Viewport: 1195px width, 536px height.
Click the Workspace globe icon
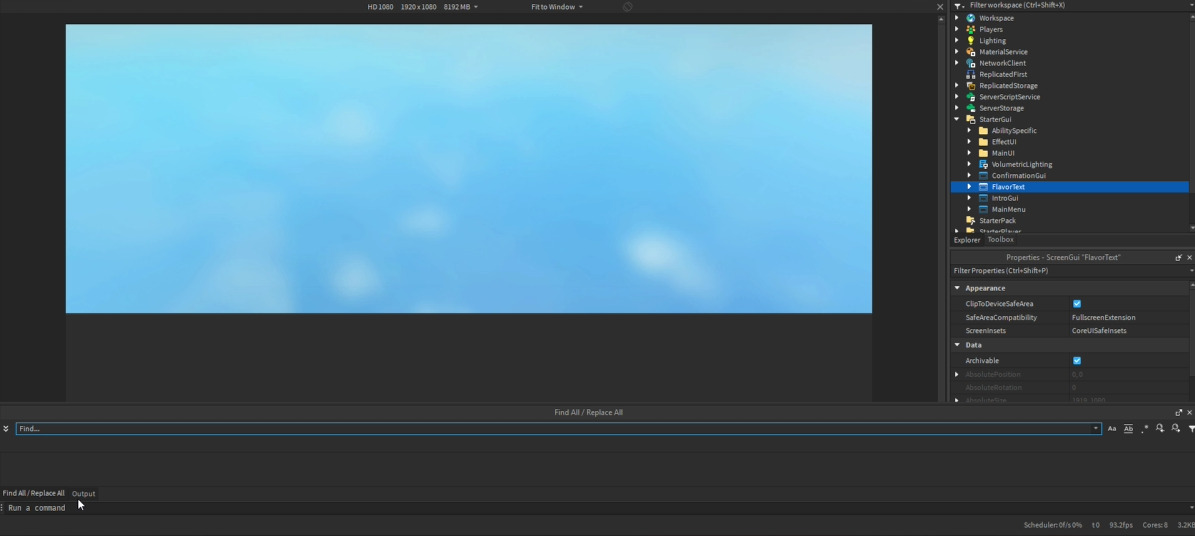(x=970, y=18)
